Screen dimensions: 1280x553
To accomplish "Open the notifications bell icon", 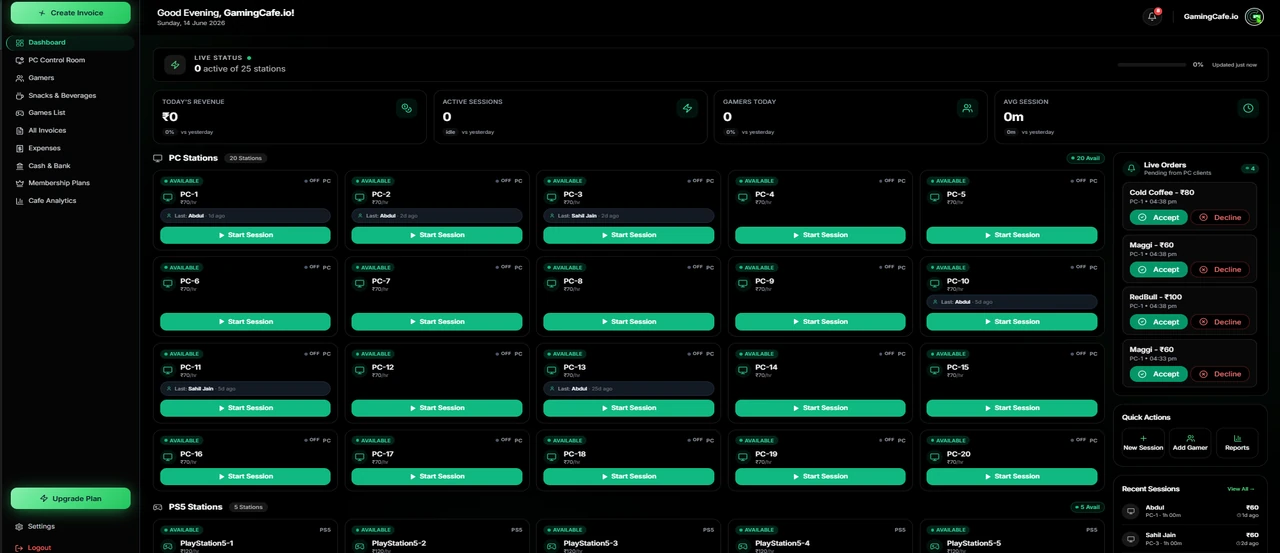I will point(1152,16).
